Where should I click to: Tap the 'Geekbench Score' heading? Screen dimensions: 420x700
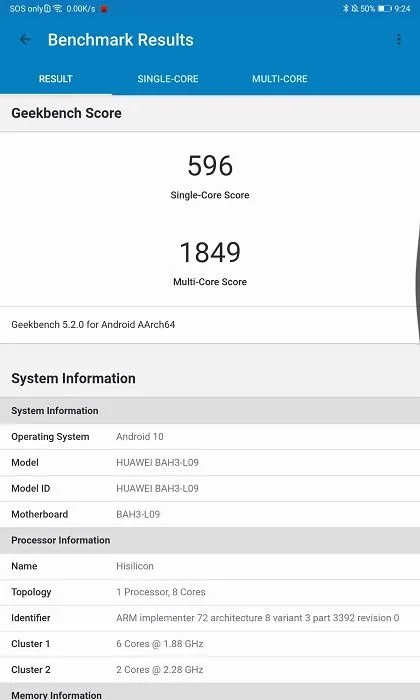point(67,113)
